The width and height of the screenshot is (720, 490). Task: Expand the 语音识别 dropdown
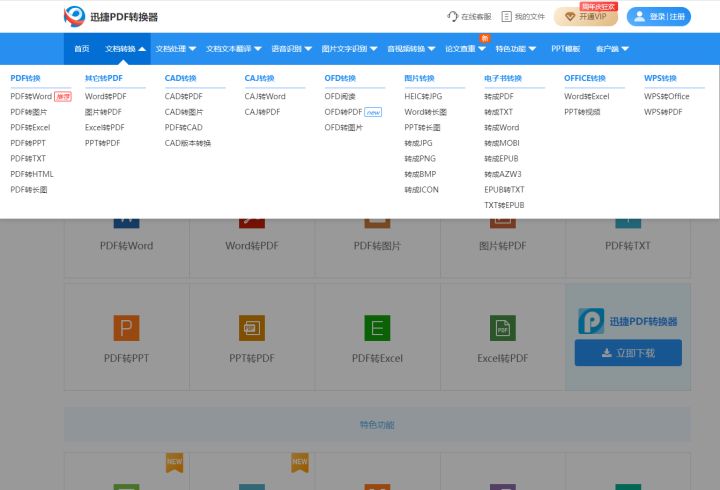pos(291,48)
